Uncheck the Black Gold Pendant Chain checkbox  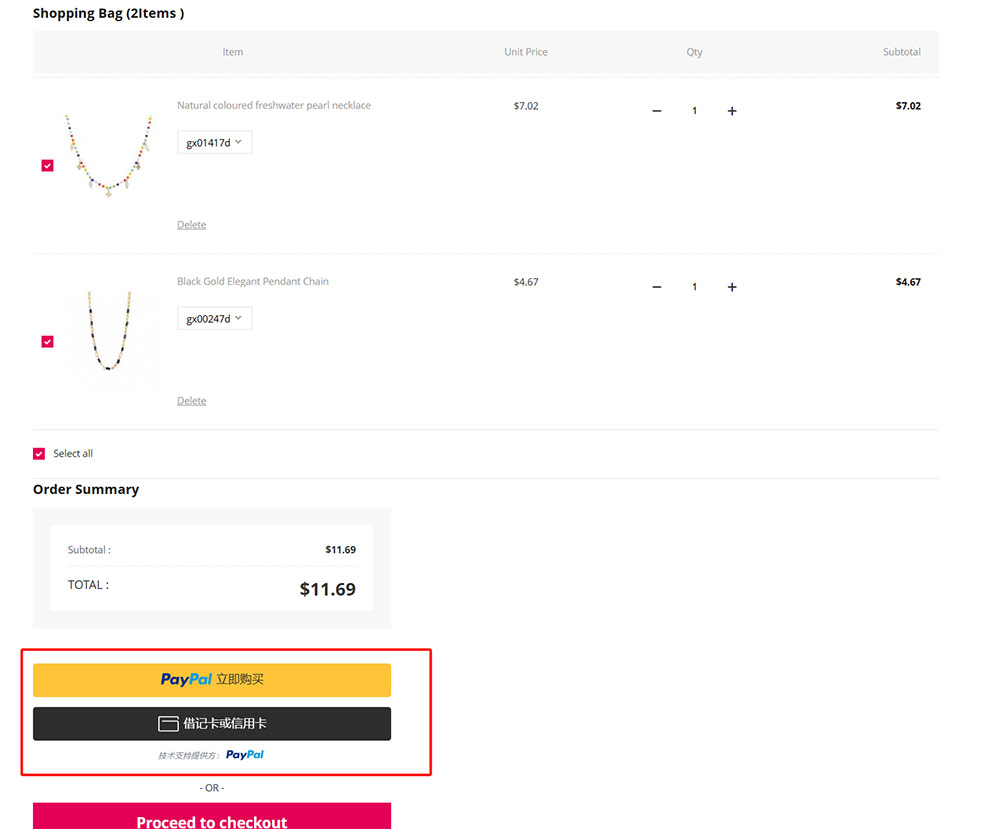coord(47,342)
